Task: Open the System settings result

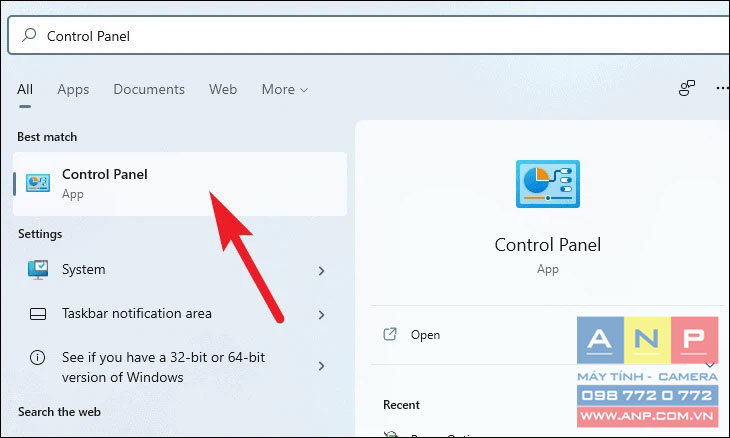Action: click(180, 270)
